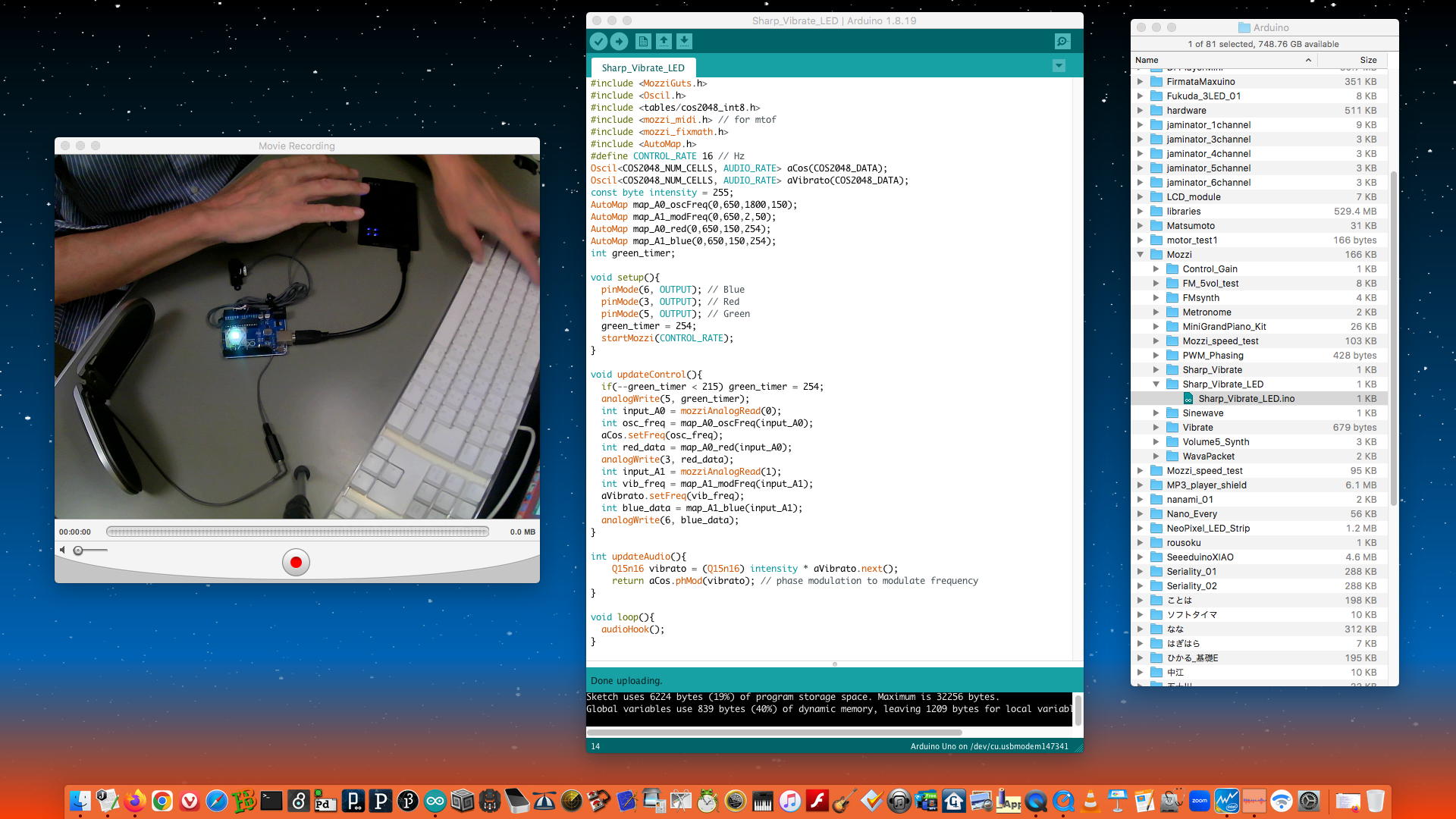Open Arduino IDE from the Dock
Screen dimensions: 1456x819
[435, 801]
